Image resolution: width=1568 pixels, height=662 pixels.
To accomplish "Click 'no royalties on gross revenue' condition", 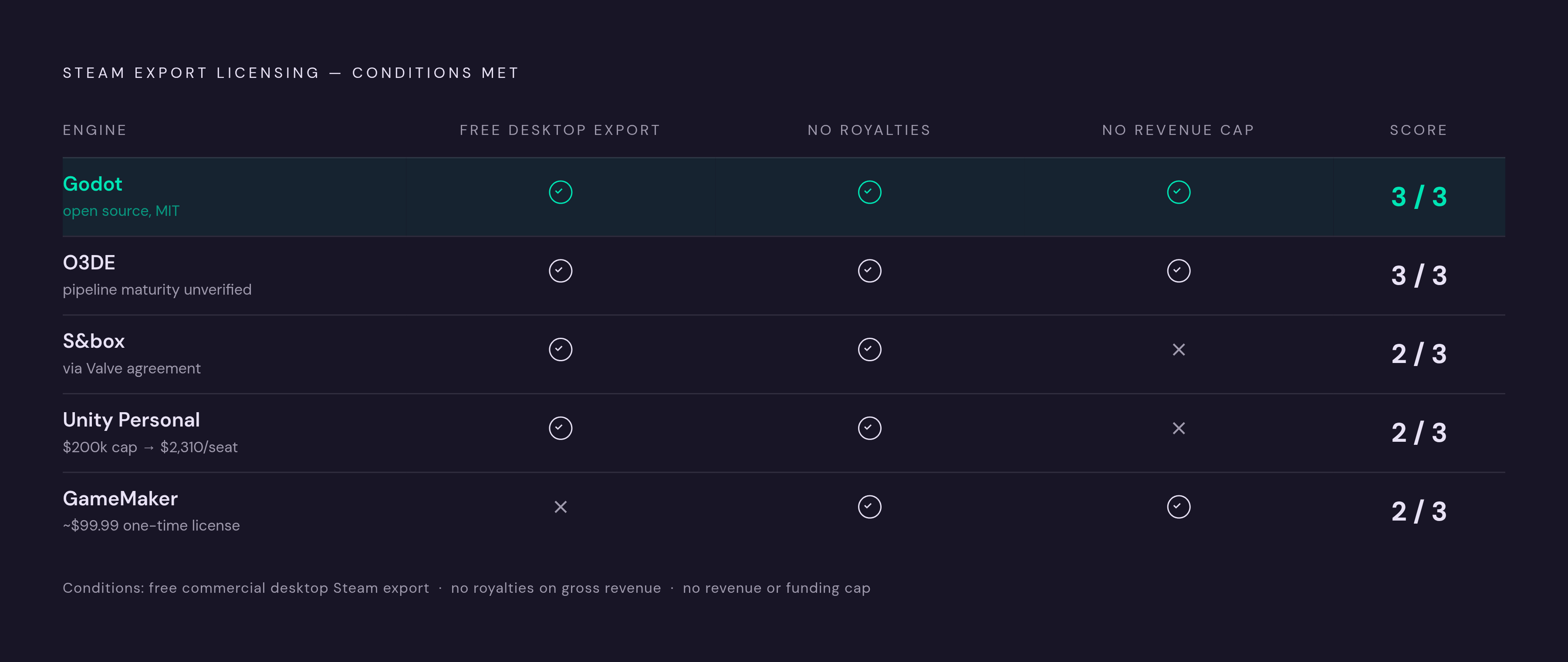I will tap(556, 588).
